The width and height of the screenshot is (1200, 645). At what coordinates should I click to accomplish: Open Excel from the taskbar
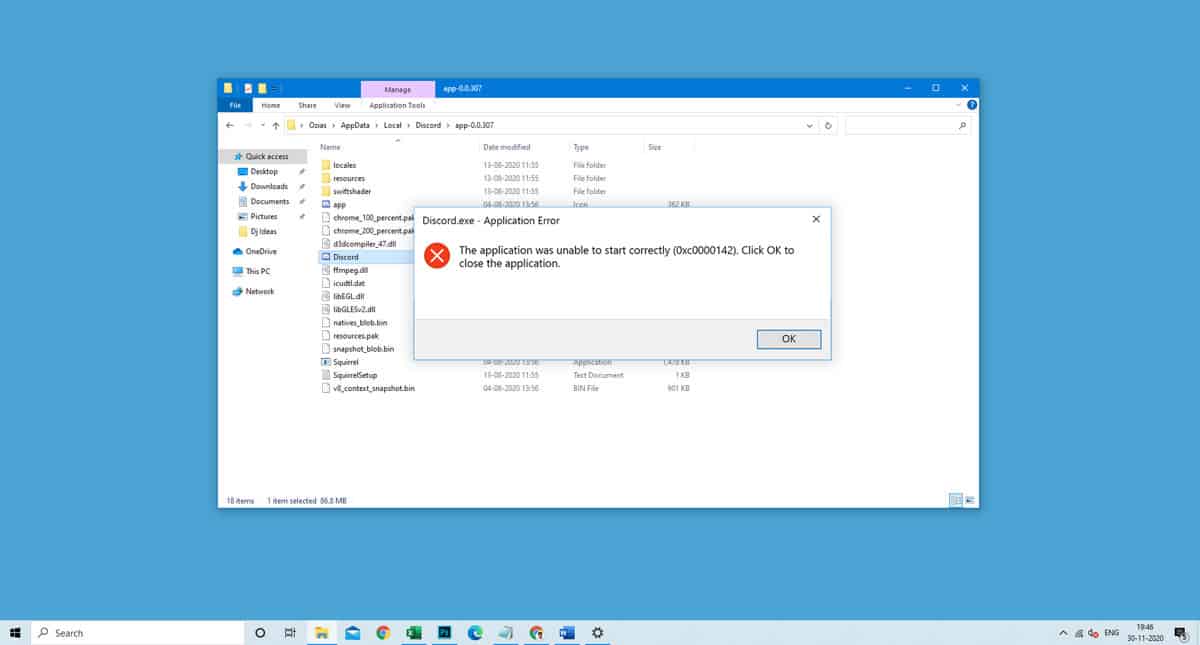tap(414, 633)
